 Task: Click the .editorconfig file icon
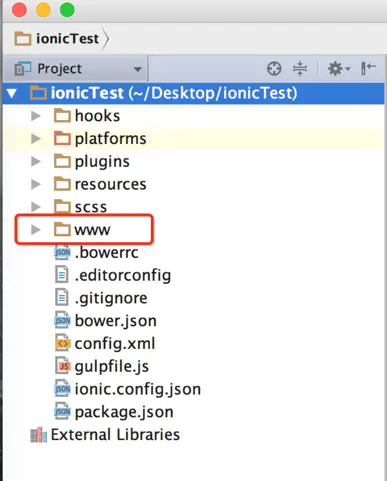(x=62, y=275)
